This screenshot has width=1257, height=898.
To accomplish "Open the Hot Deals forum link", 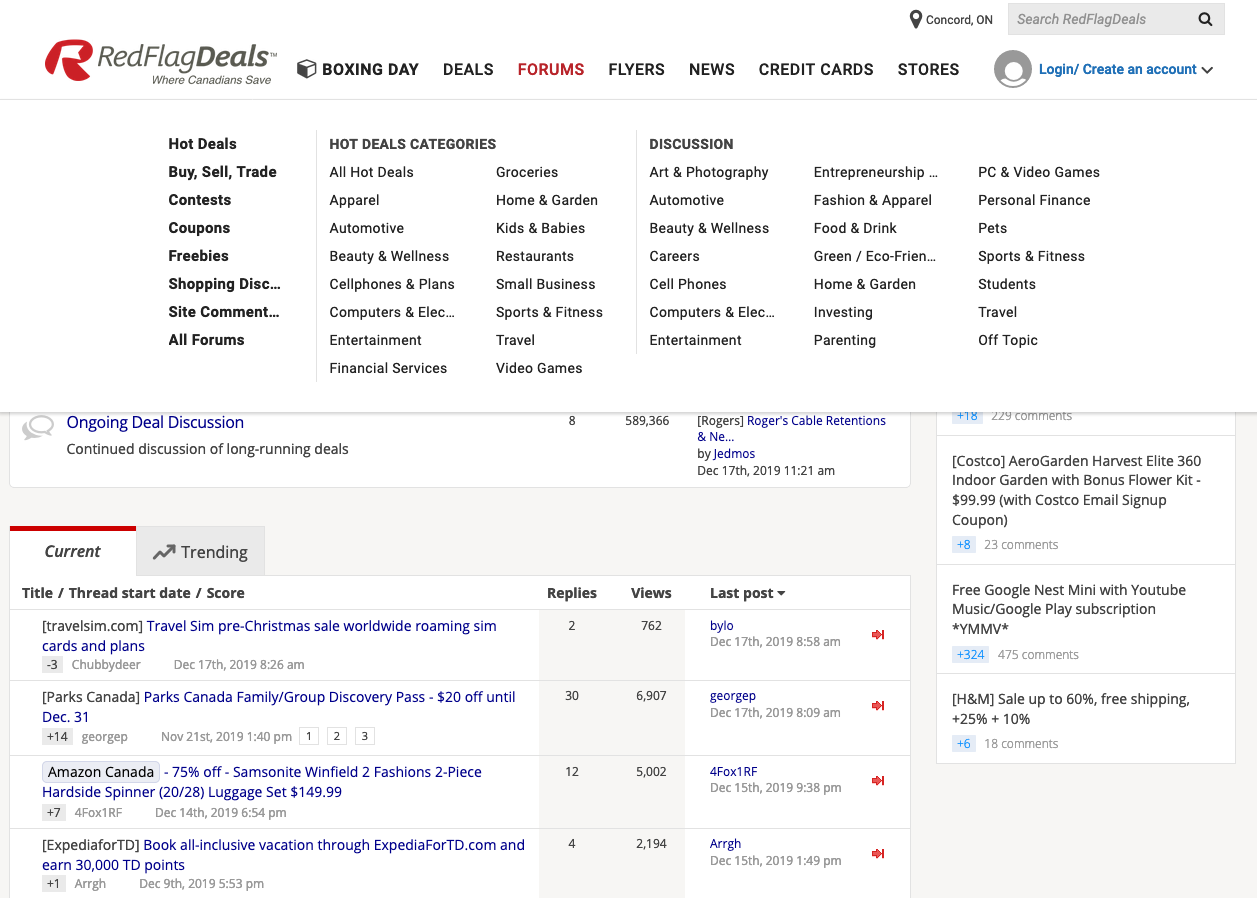I will (x=202, y=144).
